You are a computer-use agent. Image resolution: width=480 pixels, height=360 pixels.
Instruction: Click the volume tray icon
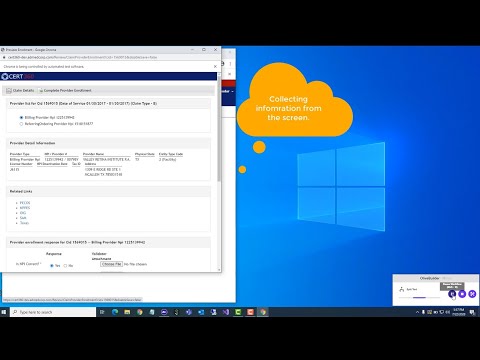tap(448, 312)
